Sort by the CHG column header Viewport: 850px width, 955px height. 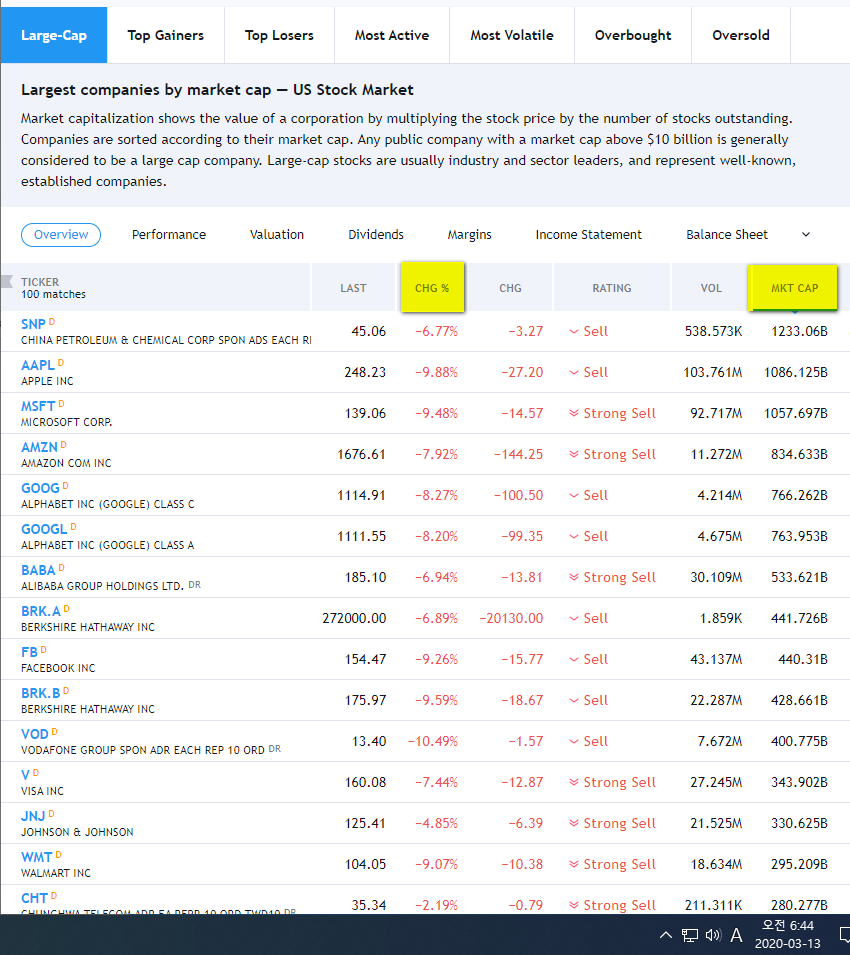click(x=510, y=288)
